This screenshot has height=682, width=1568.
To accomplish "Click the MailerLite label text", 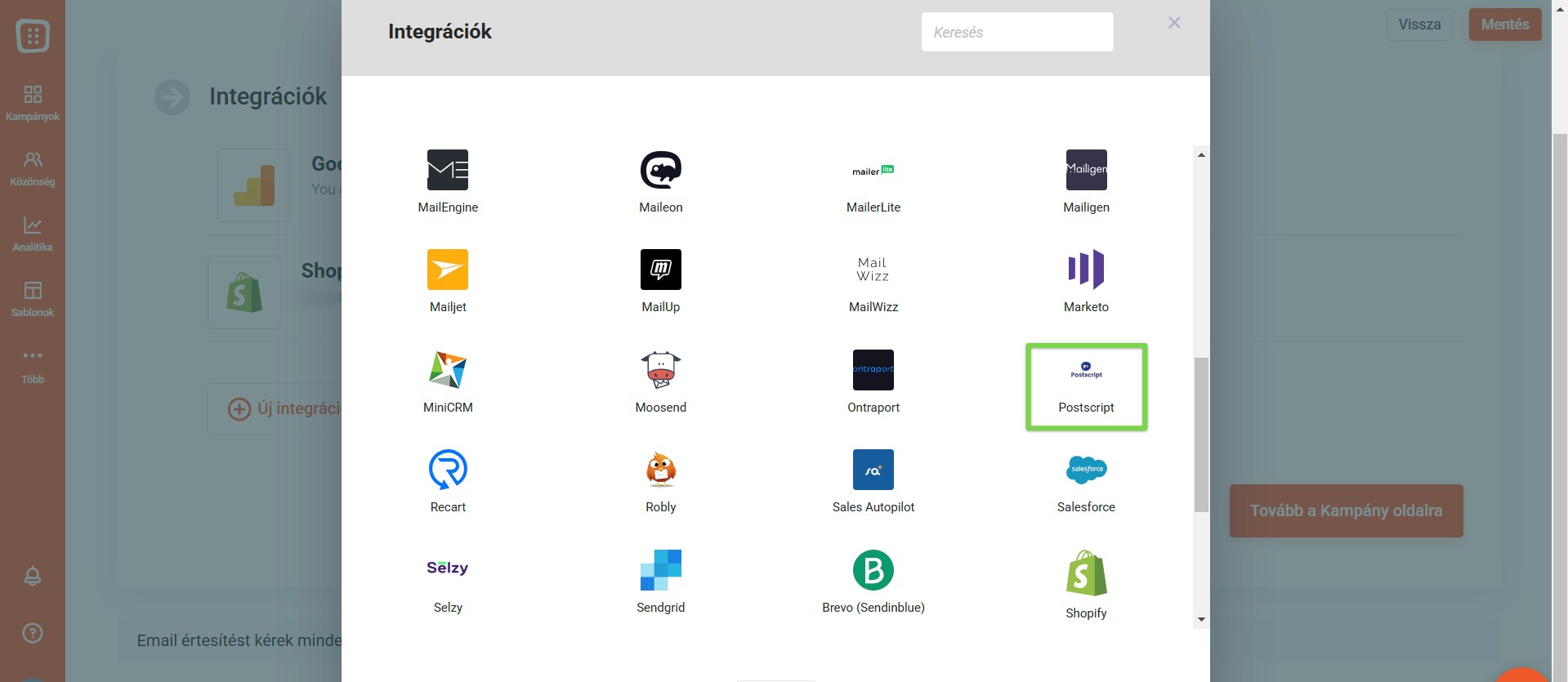I will [x=873, y=207].
